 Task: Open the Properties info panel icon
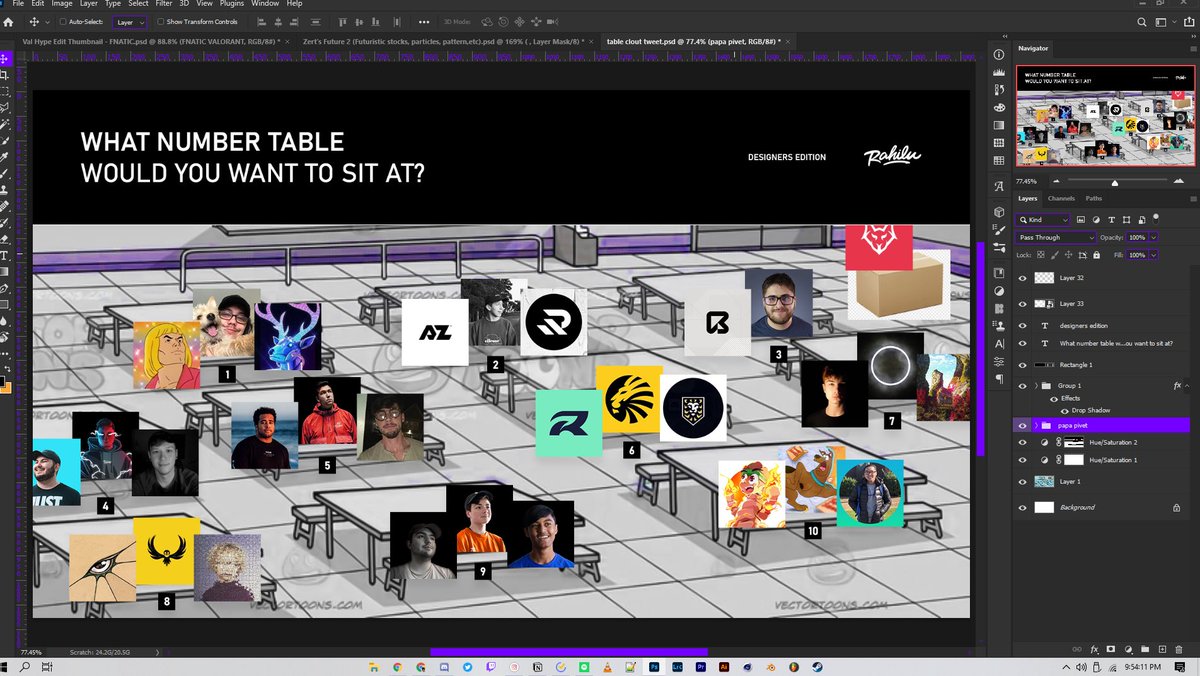[x=999, y=54]
